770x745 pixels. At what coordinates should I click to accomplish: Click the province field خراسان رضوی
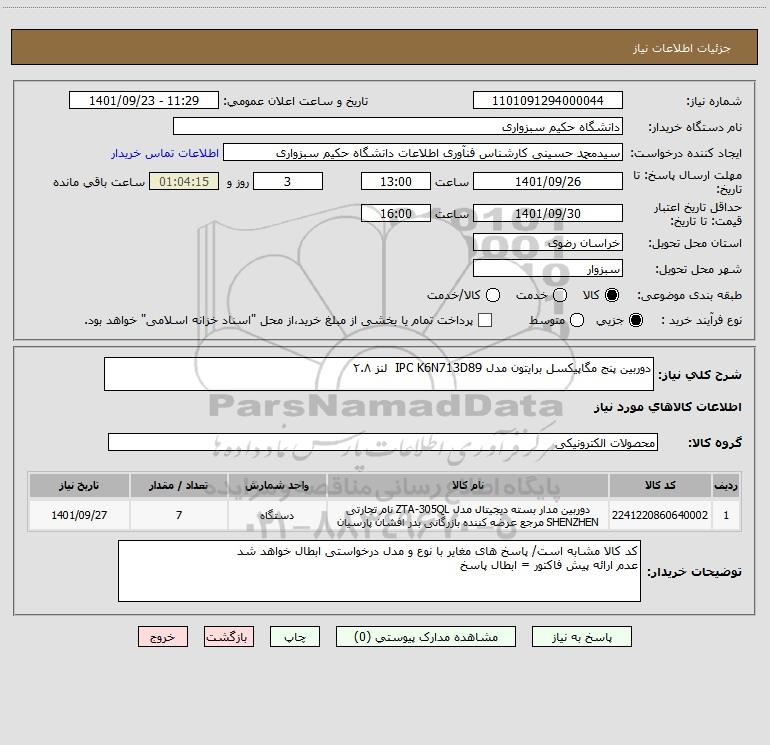click(548, 243)
